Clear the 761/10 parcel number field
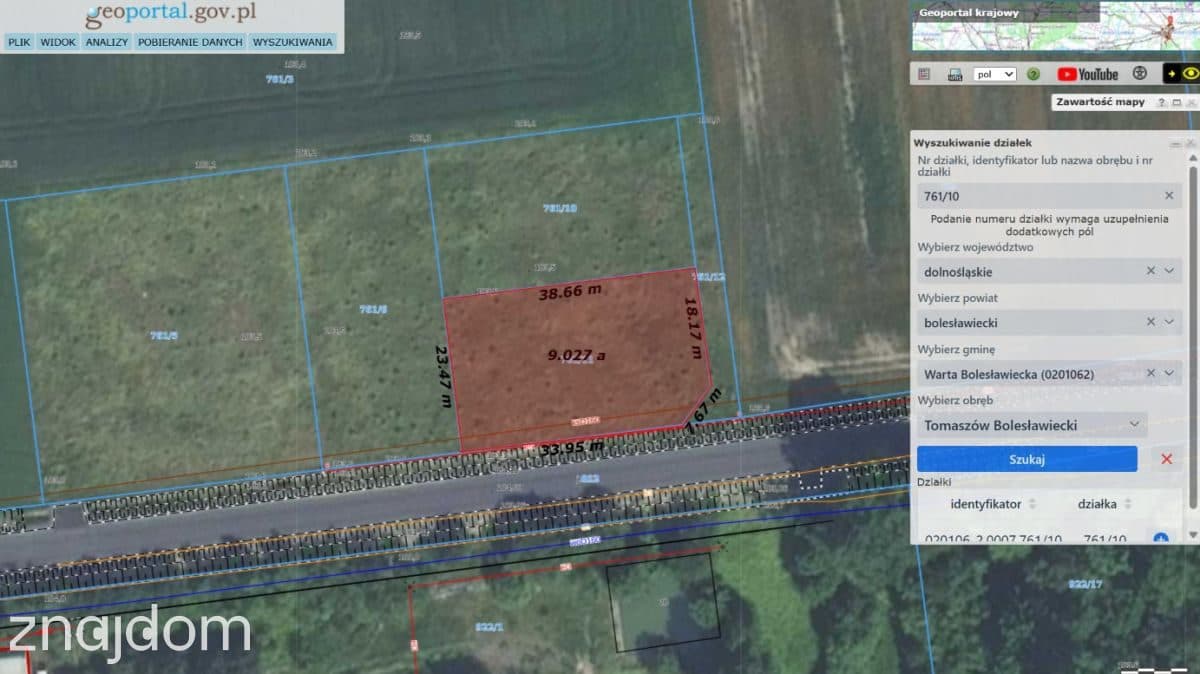This screenshot has width=1200, height=674. pos(1169,196)
